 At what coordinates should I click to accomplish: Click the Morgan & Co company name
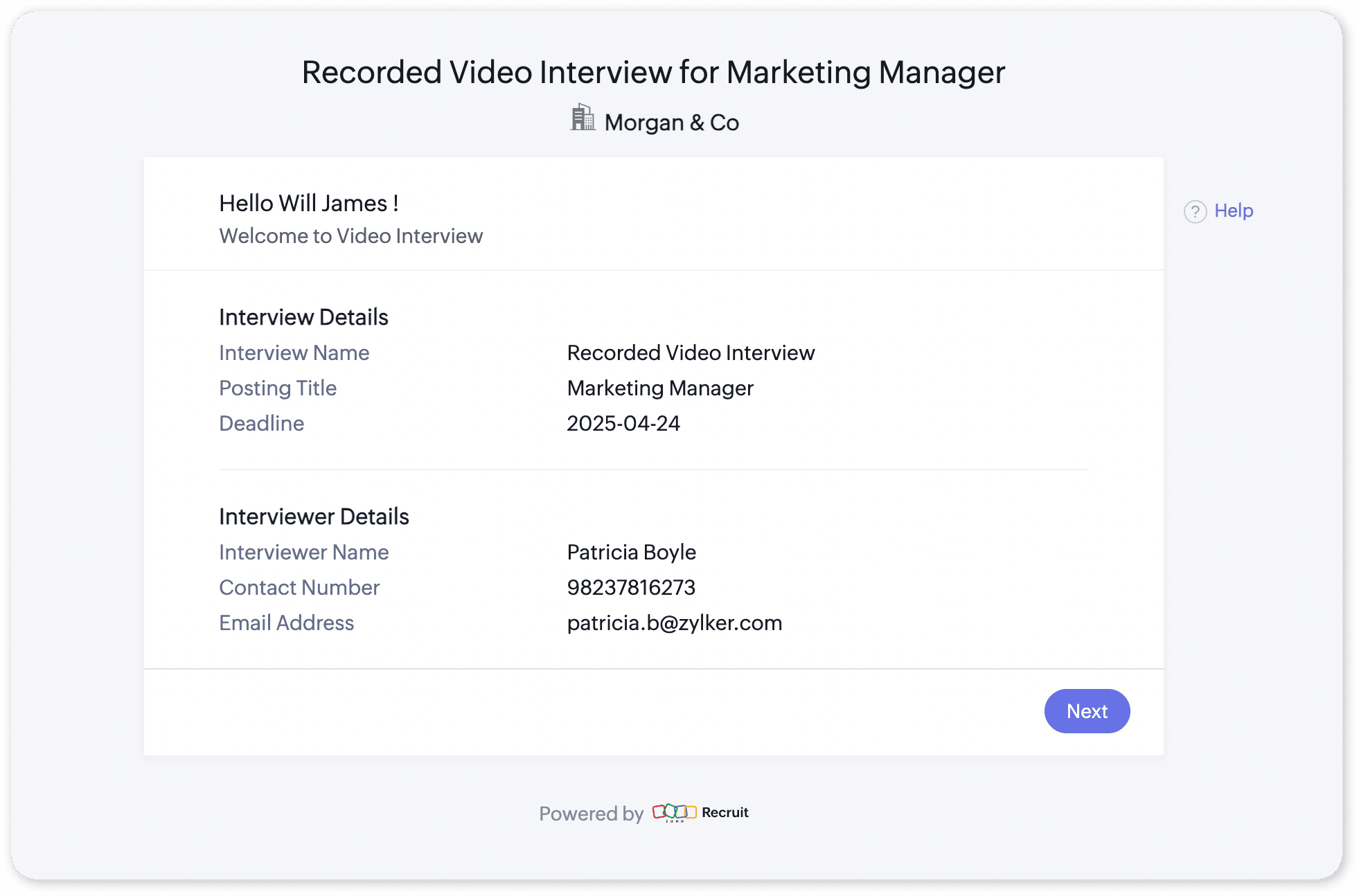(x=671, y=123)
